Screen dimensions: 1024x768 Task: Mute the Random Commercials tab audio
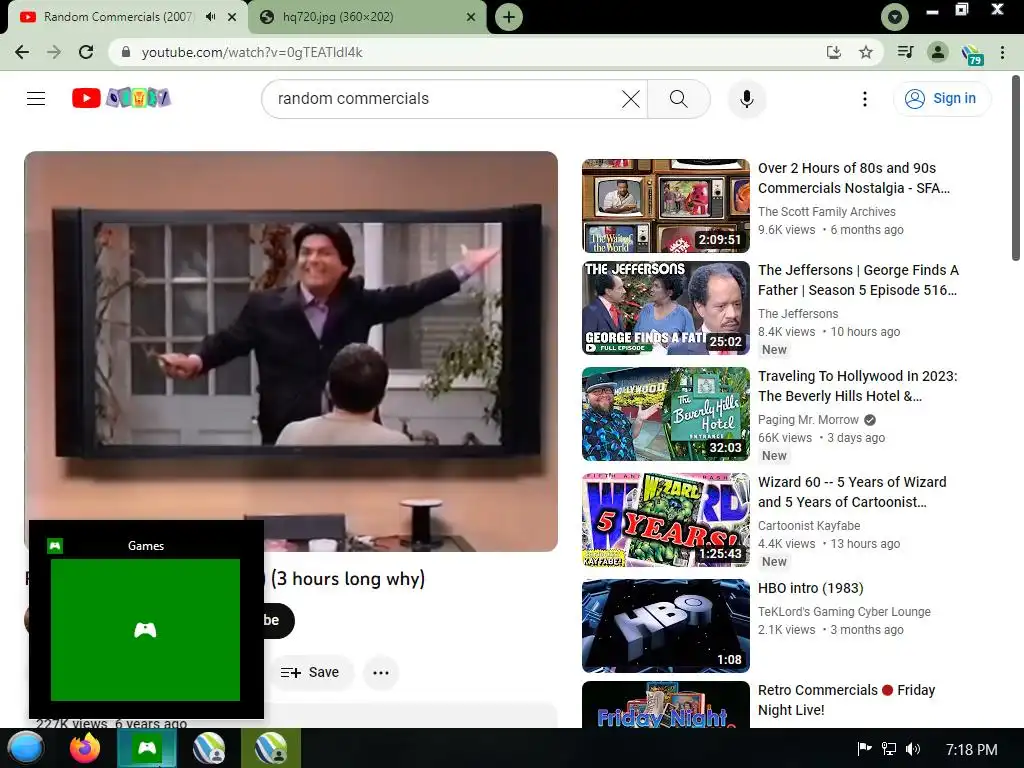point(210,17)
